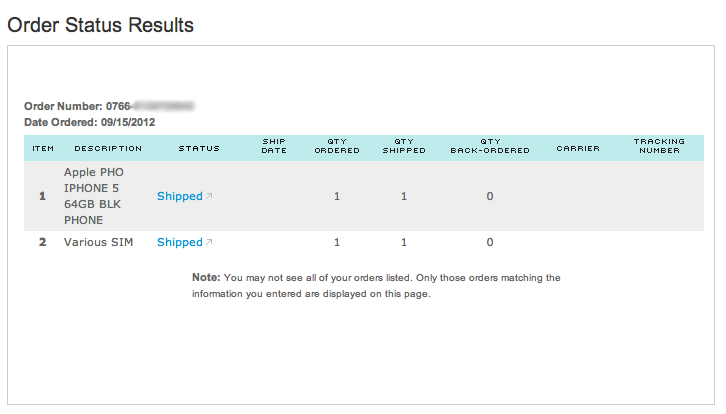Click the Qty Ordered column header
Viewport: 726px width, 414px height.
pos(337,146)
